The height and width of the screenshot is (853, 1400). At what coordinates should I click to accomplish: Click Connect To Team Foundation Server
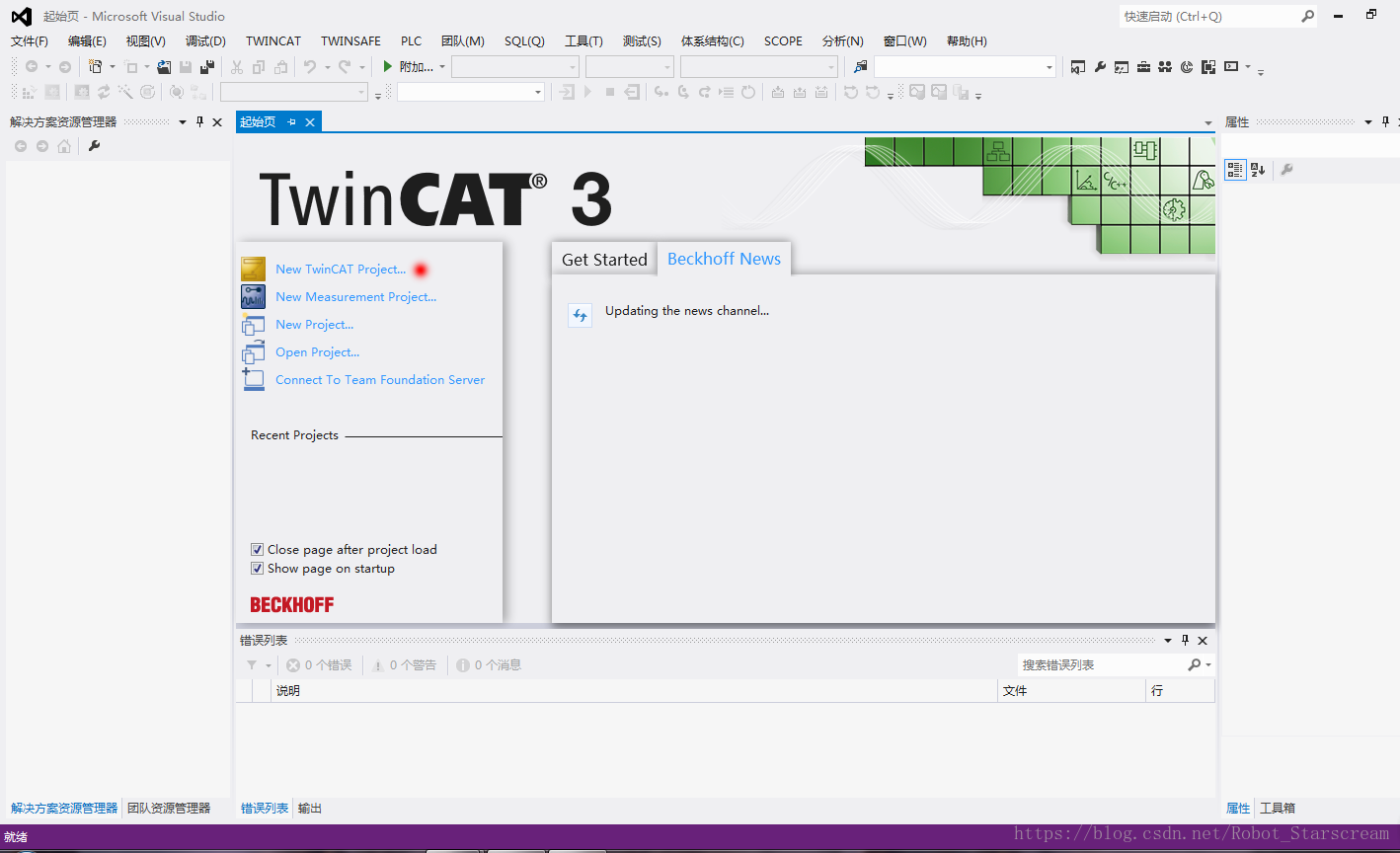(380, 380)
